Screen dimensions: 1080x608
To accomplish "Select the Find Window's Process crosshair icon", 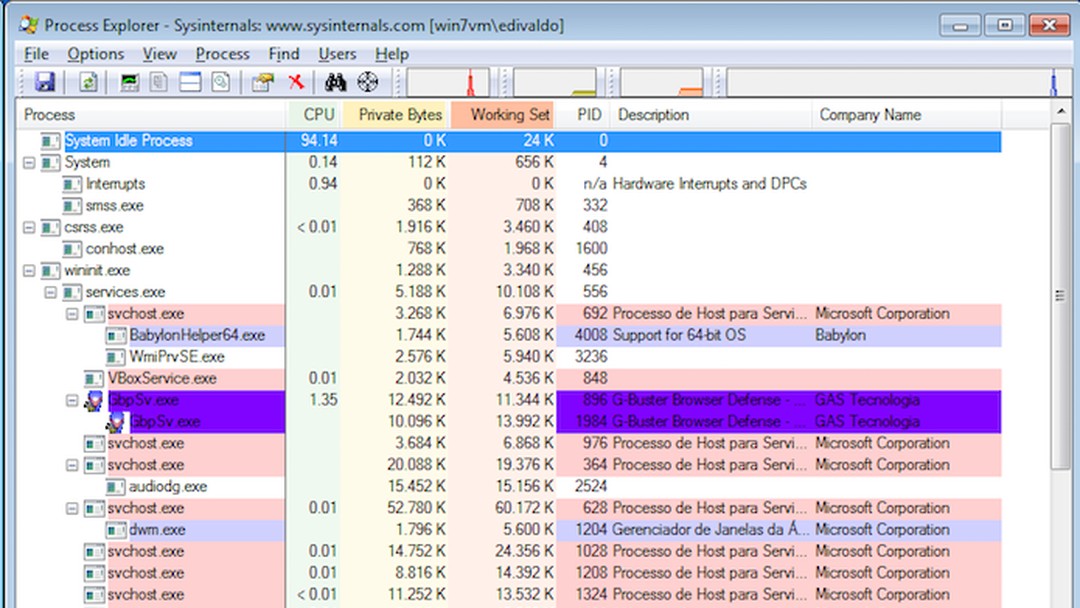I will click(x=366, y=82).
